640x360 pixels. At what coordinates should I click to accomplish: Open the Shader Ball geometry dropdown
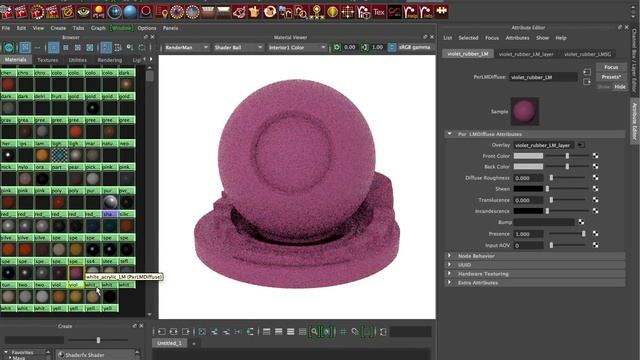[238, 47]
